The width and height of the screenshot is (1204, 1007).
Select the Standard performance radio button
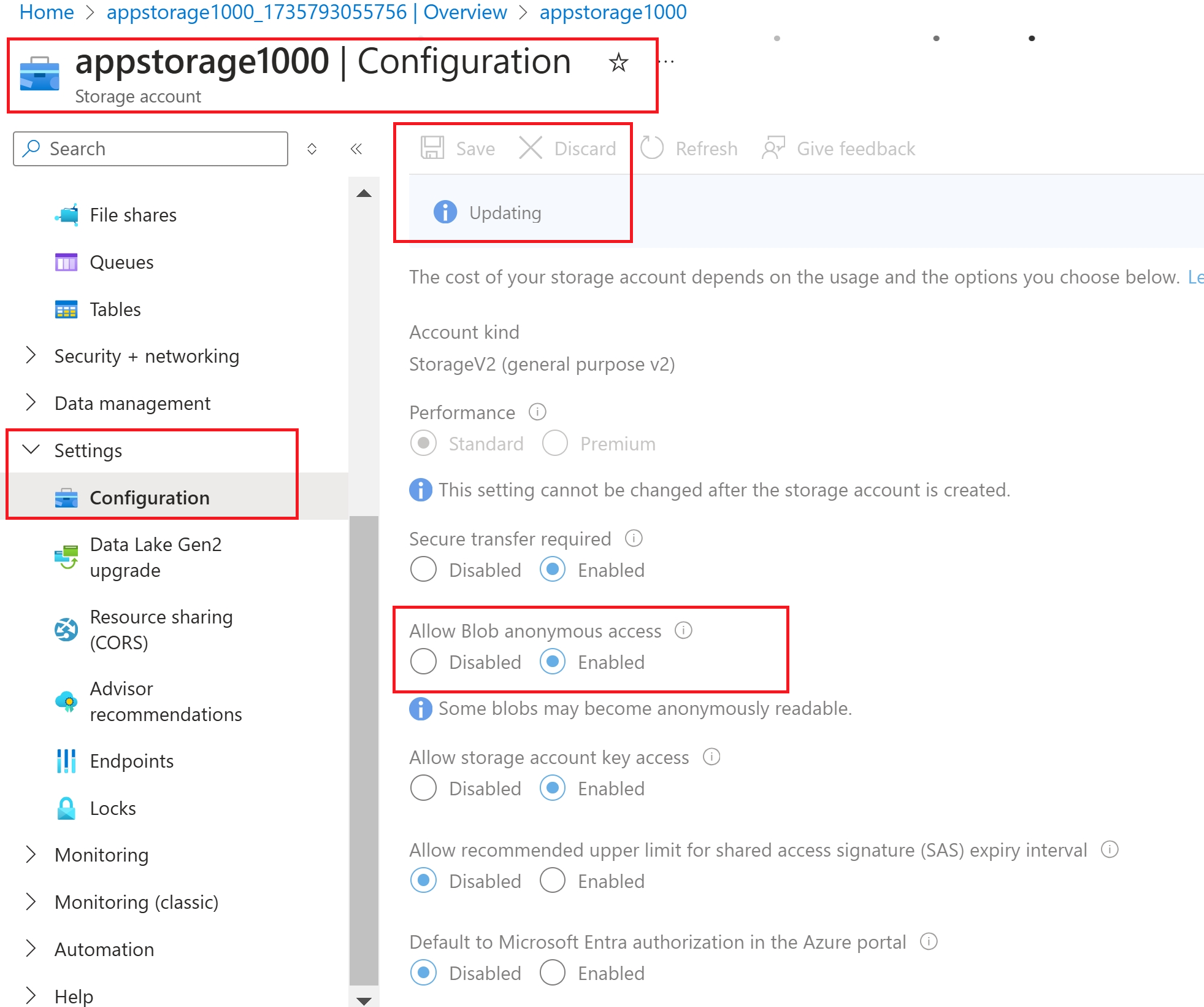[423, 443]
